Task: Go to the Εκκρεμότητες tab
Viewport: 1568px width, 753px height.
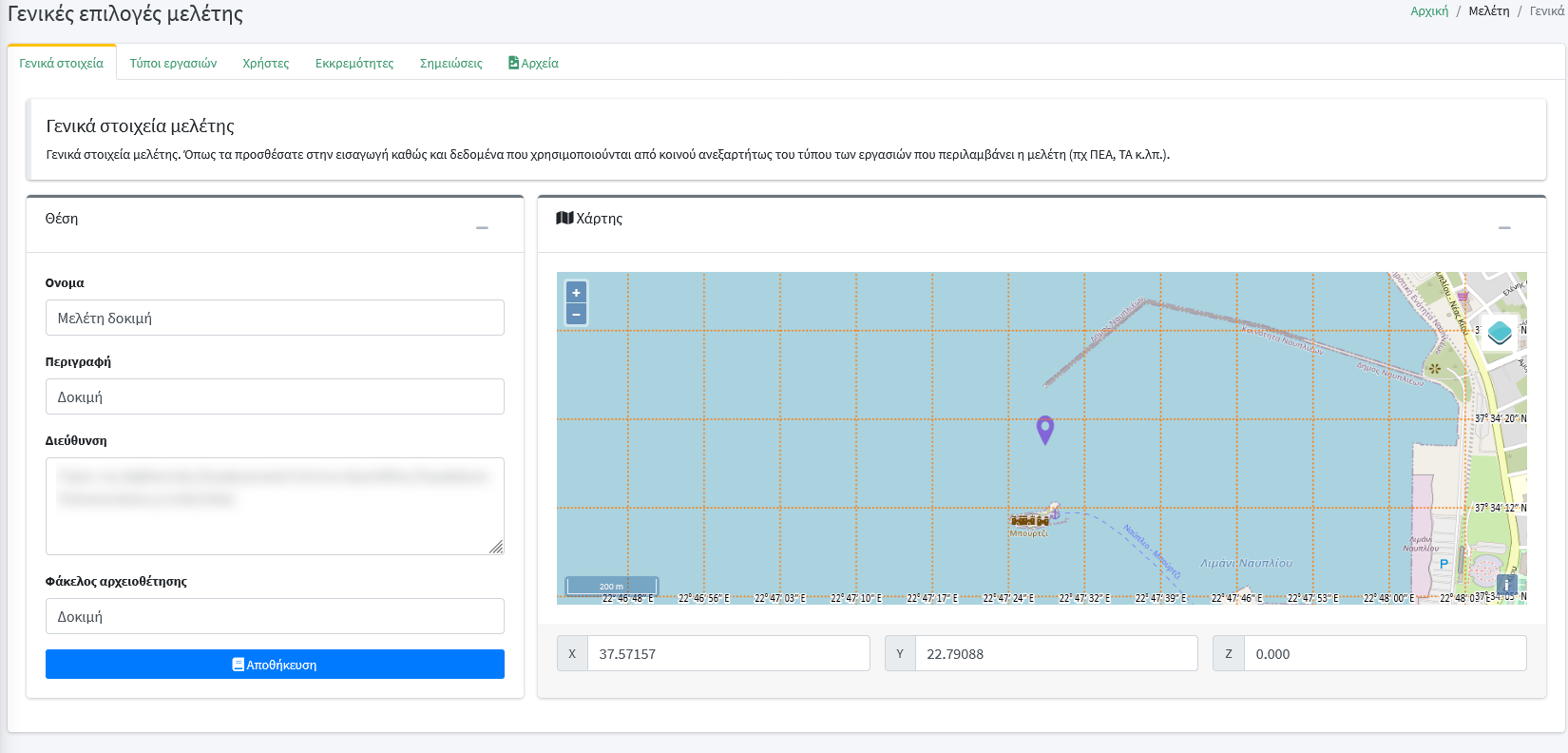Action: (354, 64)
